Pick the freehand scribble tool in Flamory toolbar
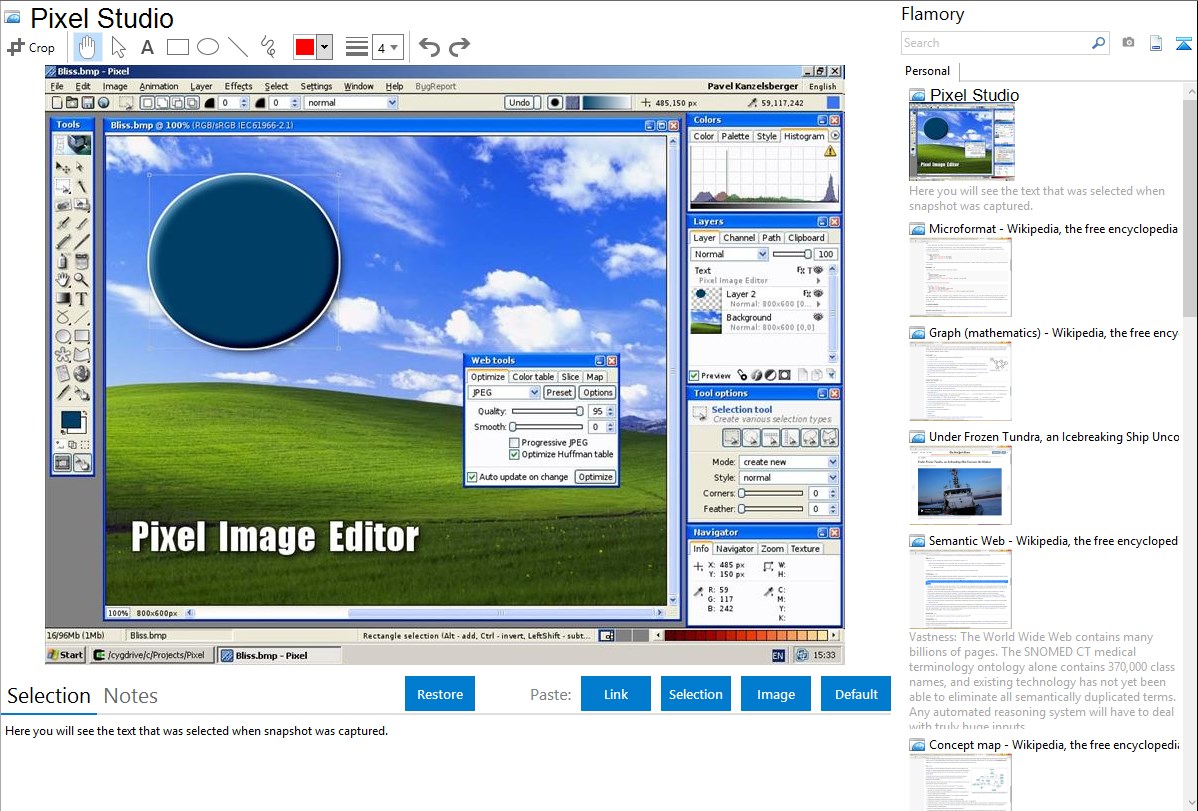 (x=268, y=47)
